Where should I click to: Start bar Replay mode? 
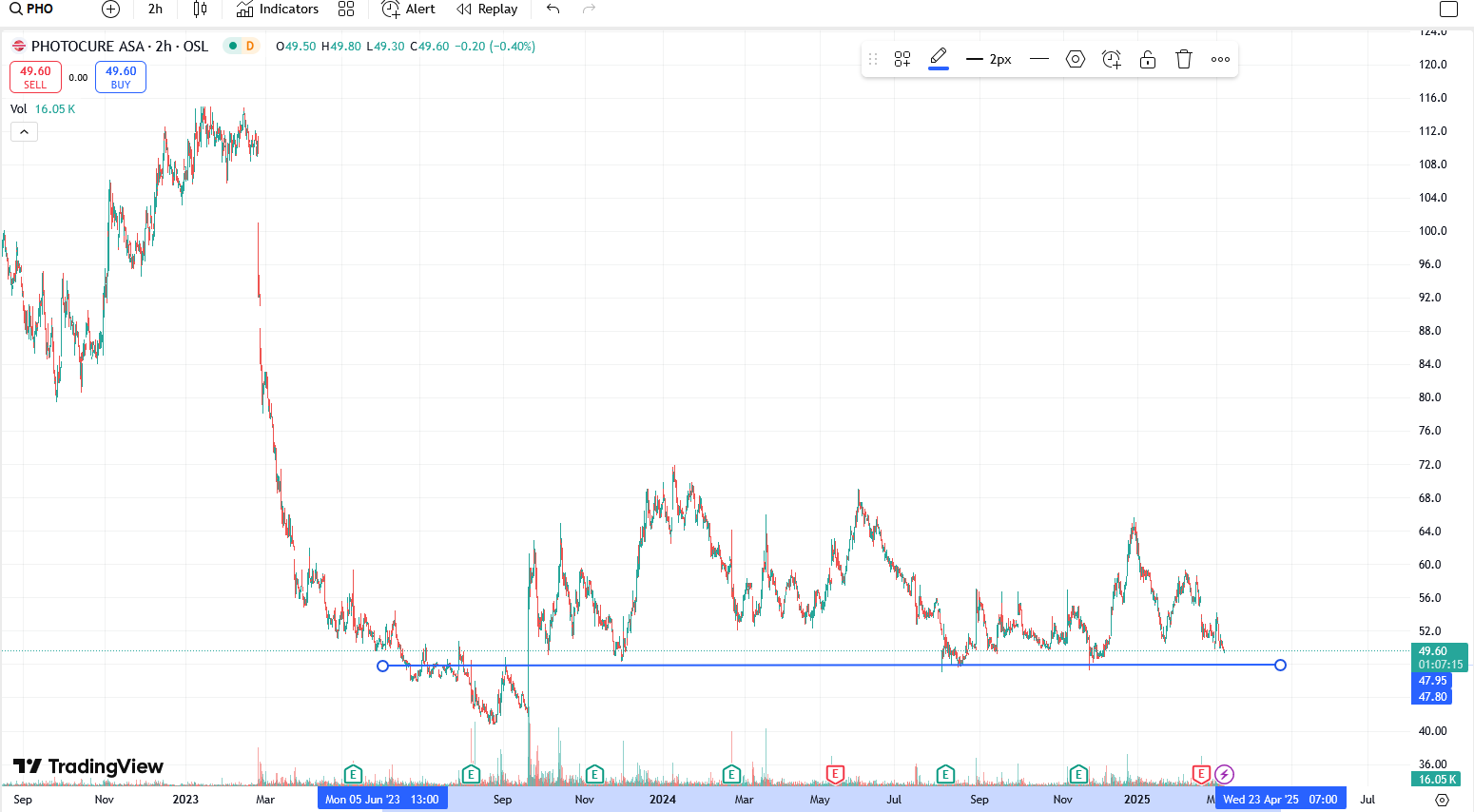pos(487,9)
